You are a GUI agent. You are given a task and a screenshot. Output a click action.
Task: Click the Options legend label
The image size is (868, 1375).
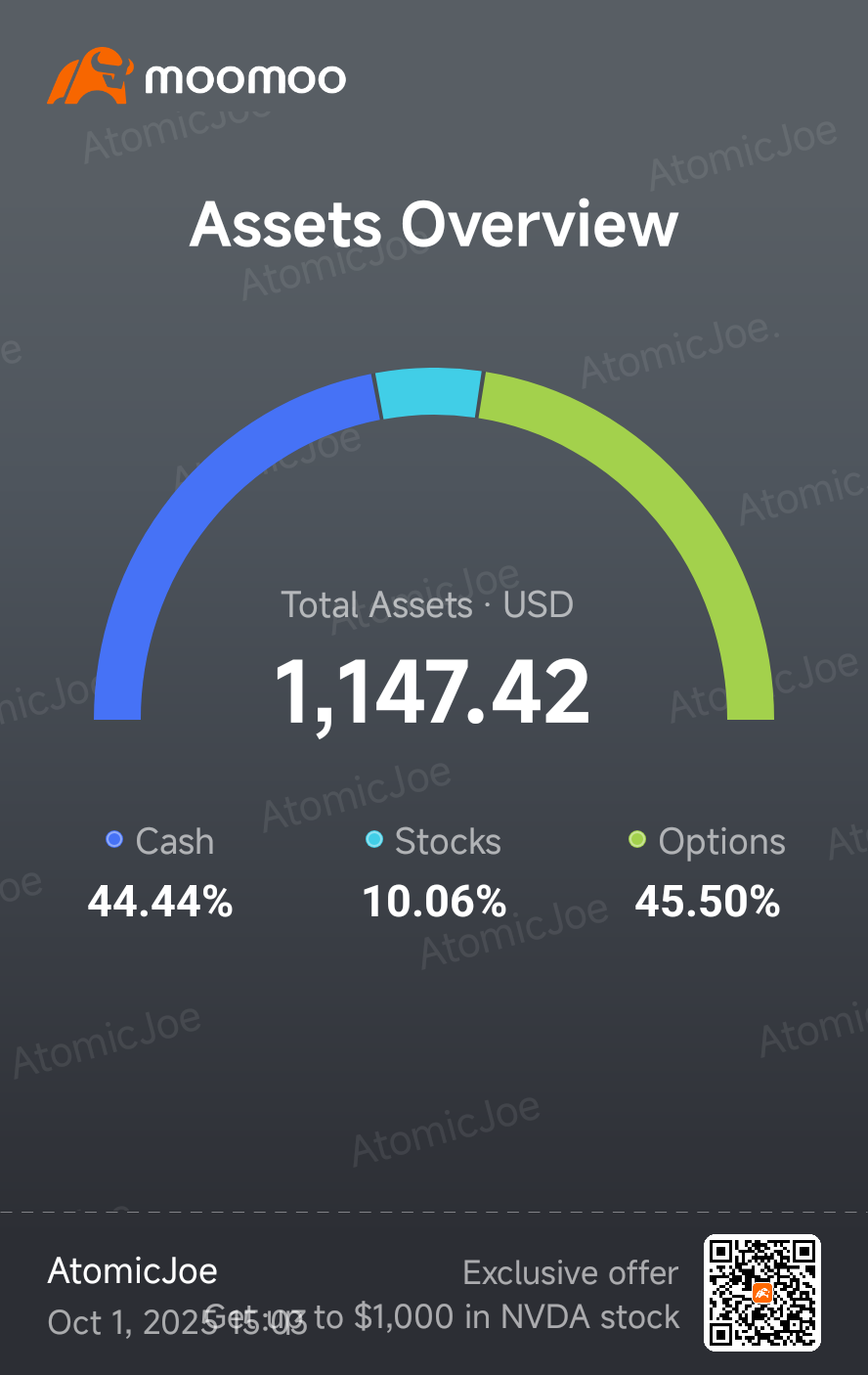point(721,842)
